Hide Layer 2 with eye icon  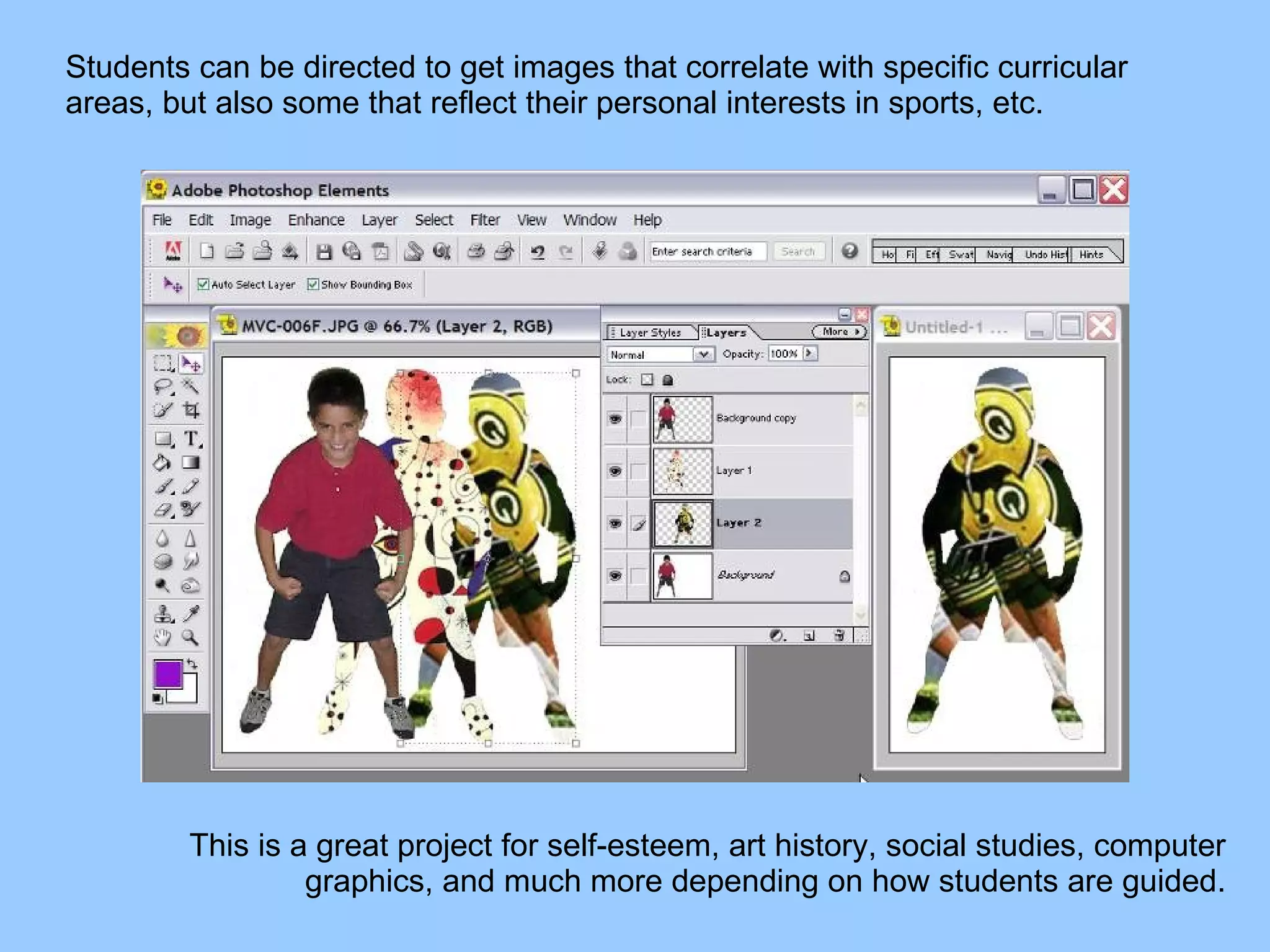(x=615, y=524)
